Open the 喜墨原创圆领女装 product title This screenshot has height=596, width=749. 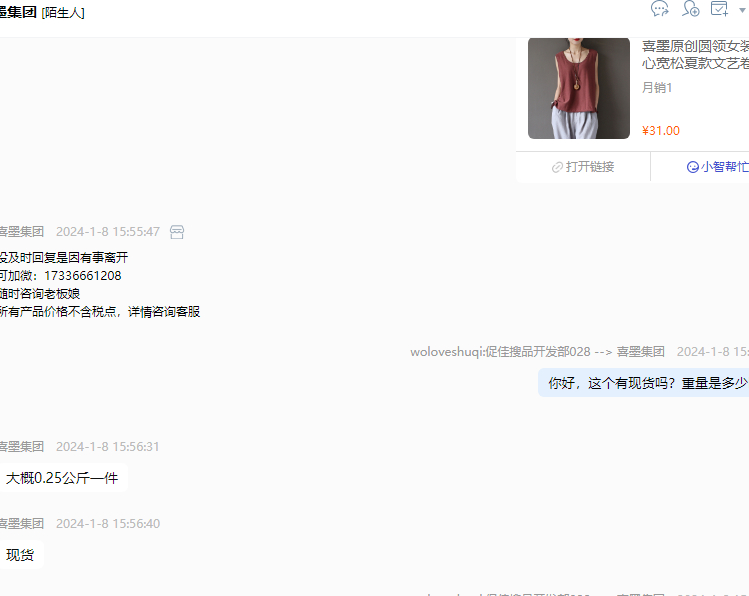coord(696,54)
